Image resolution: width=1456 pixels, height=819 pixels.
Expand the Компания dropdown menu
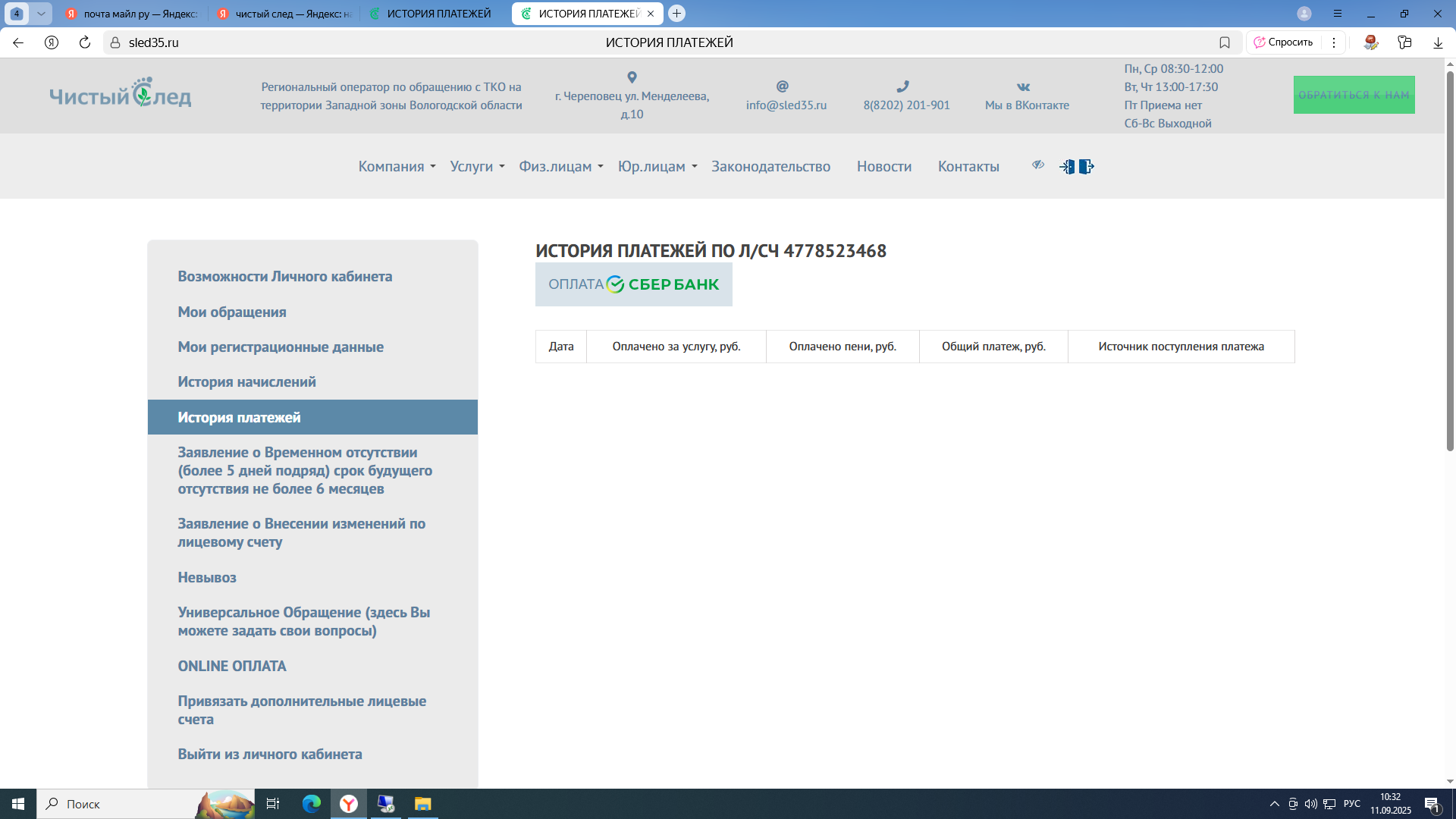click(397, 167)
